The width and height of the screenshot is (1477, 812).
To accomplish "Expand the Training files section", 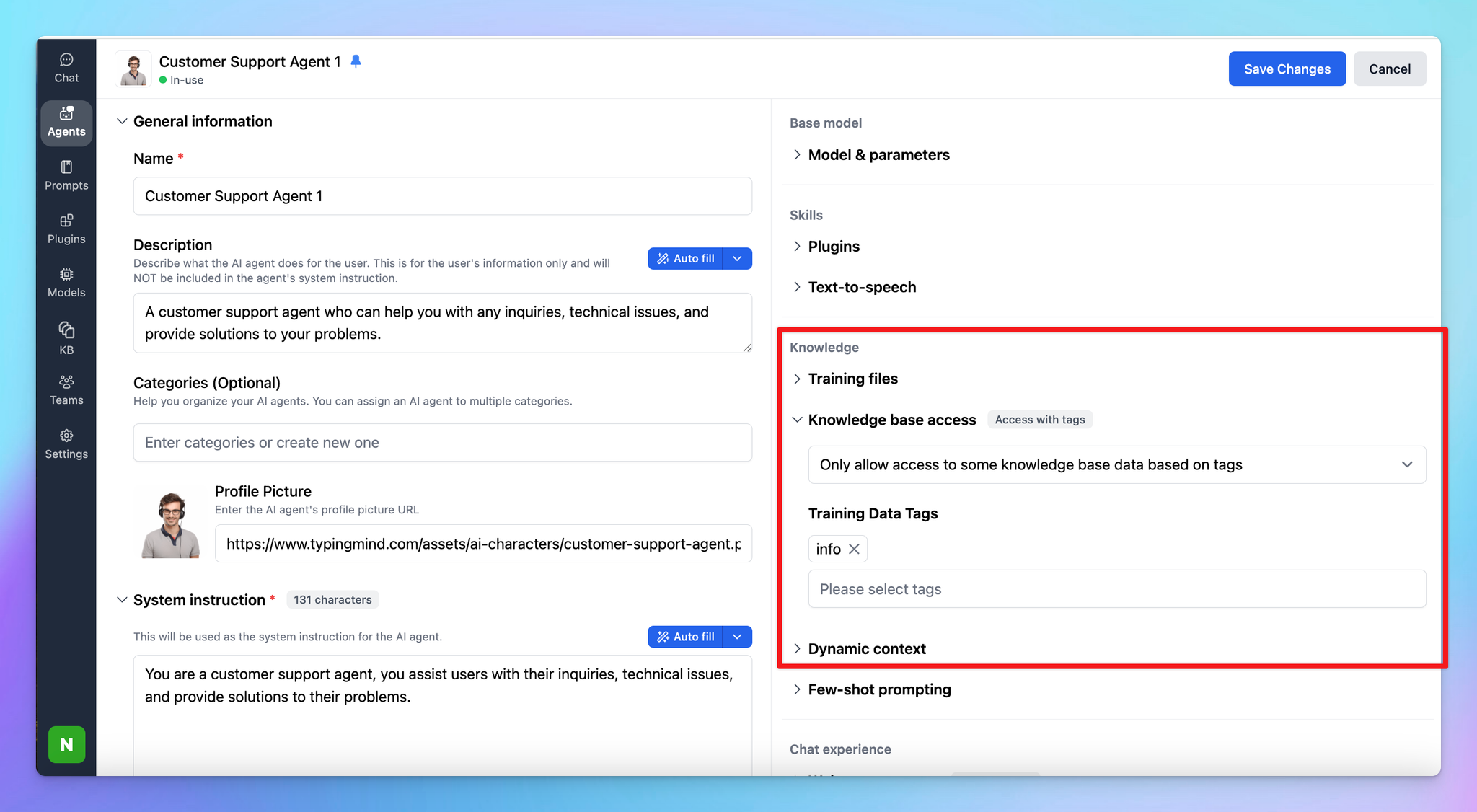I will click(852, 379).
